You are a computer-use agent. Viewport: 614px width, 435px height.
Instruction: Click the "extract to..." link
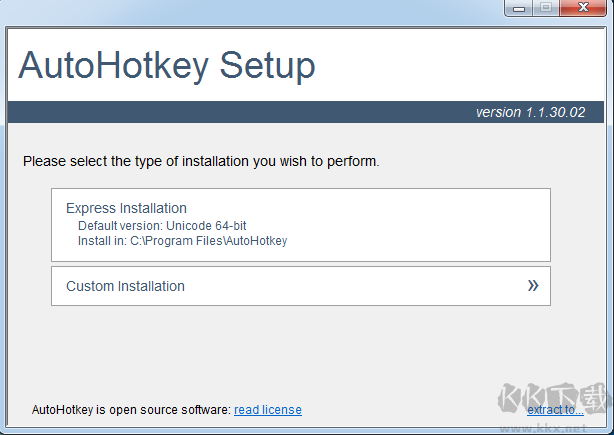(555, 410)
